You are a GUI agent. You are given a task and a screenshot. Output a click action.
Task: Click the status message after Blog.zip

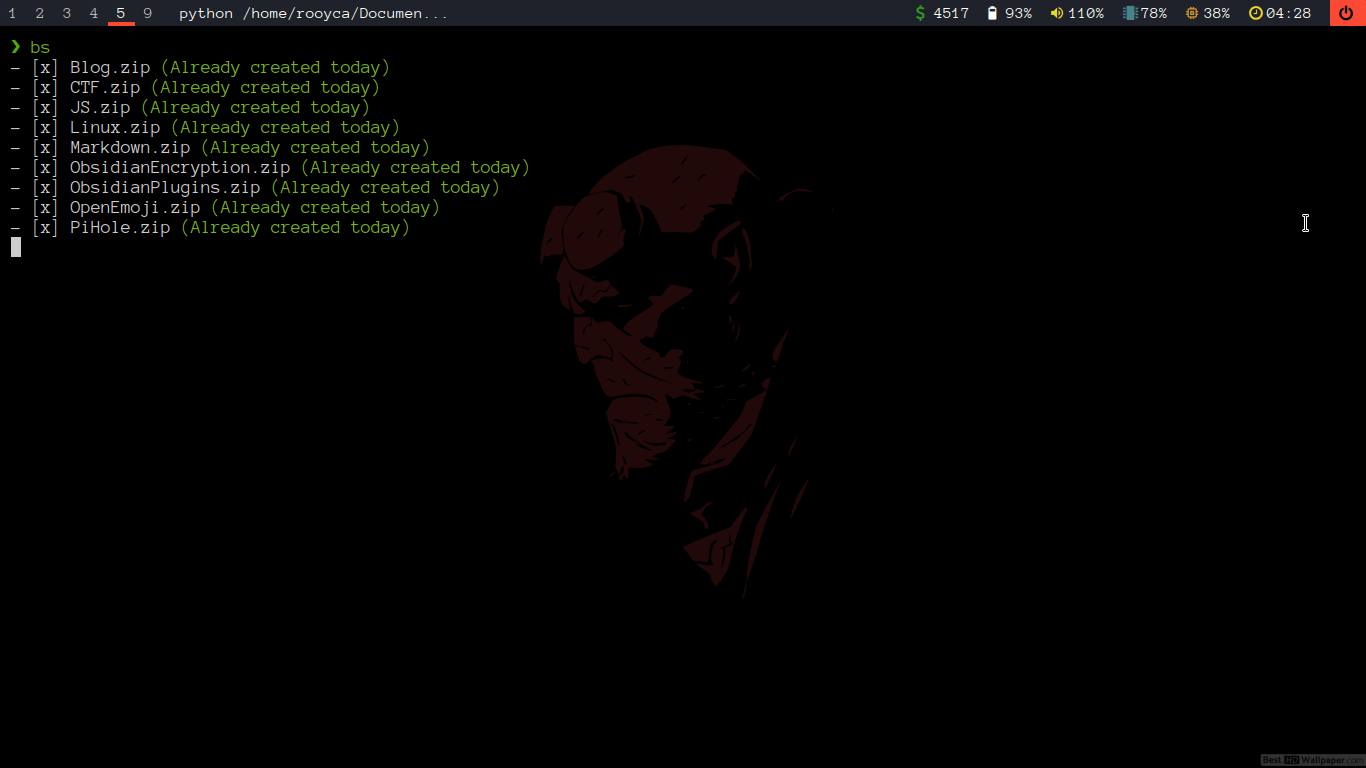click(x=275, y=68)
